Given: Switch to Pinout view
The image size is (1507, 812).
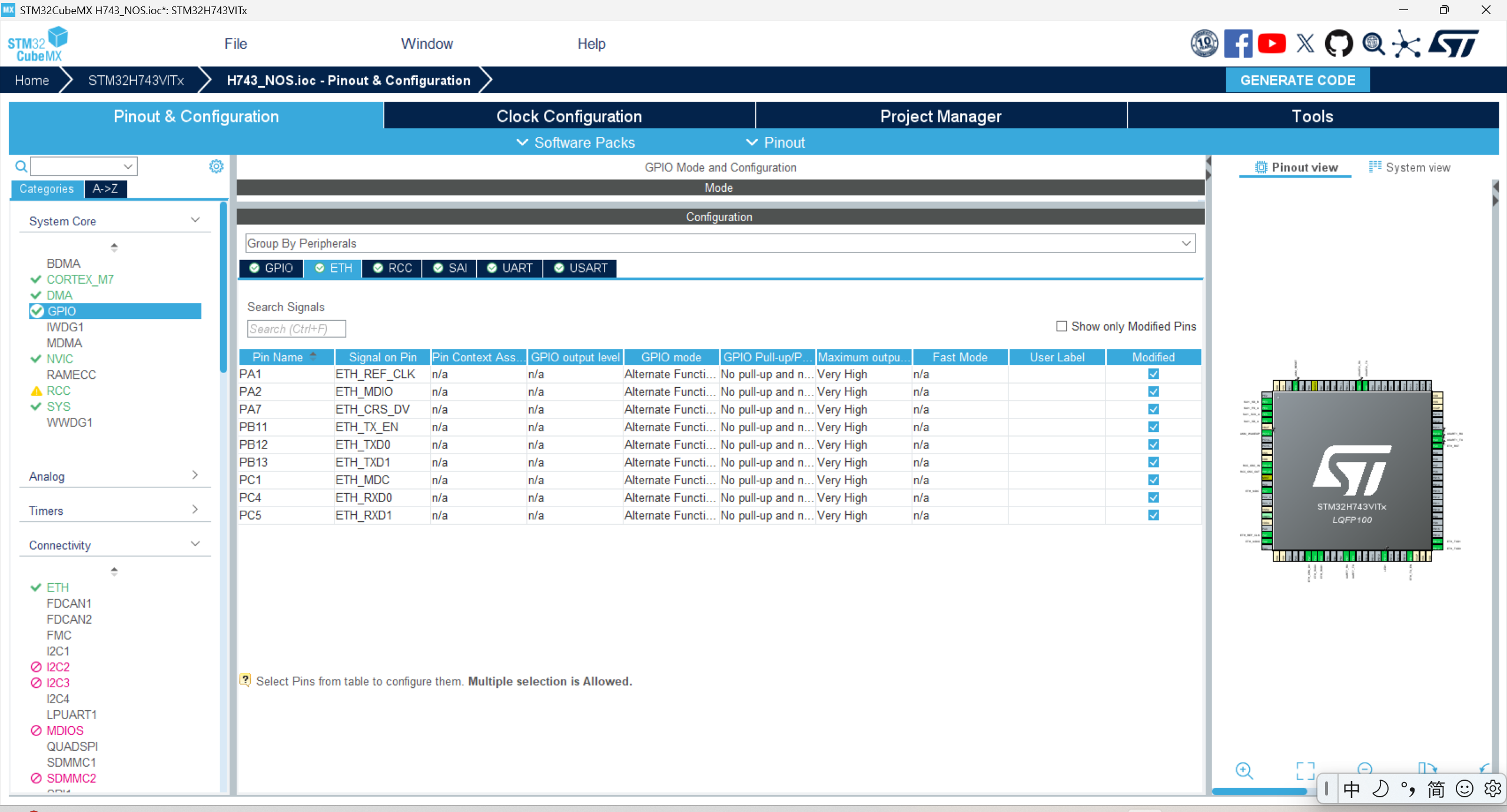Looking at the screenshot, I should (x=1295, y=167).
